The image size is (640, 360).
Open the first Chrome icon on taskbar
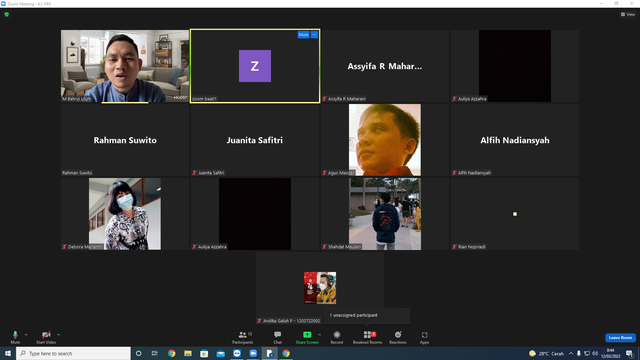click(x=171, y=353)
